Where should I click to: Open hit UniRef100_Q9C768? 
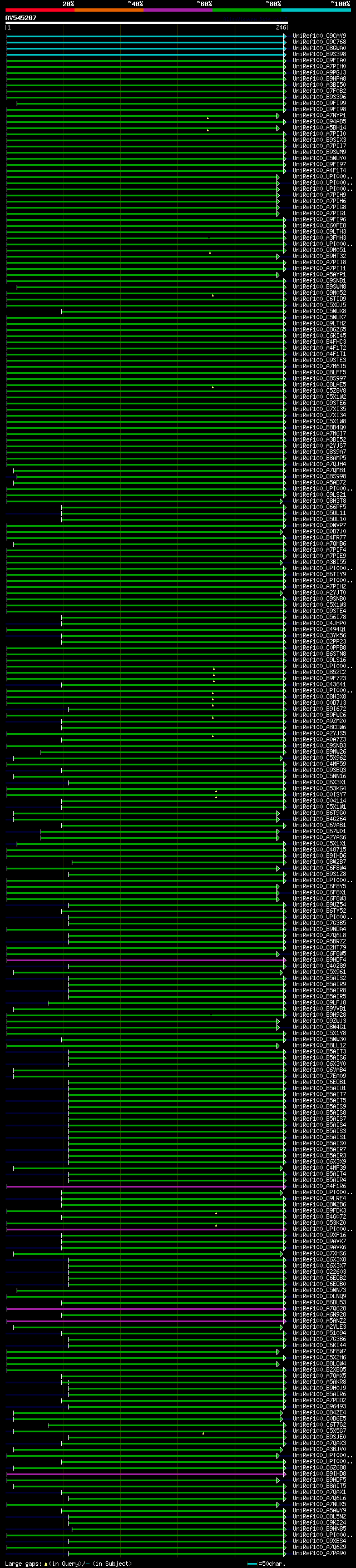(319, 42)
